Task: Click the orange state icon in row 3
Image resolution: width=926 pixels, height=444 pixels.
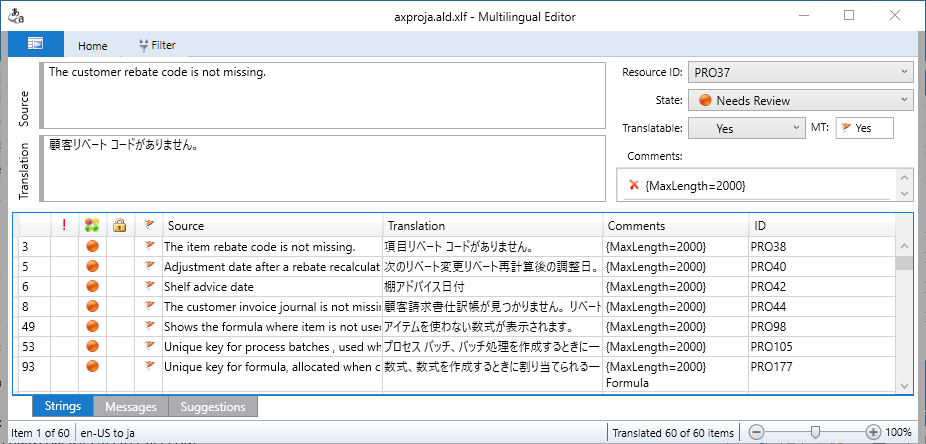Action: click(x=92, y=246)
